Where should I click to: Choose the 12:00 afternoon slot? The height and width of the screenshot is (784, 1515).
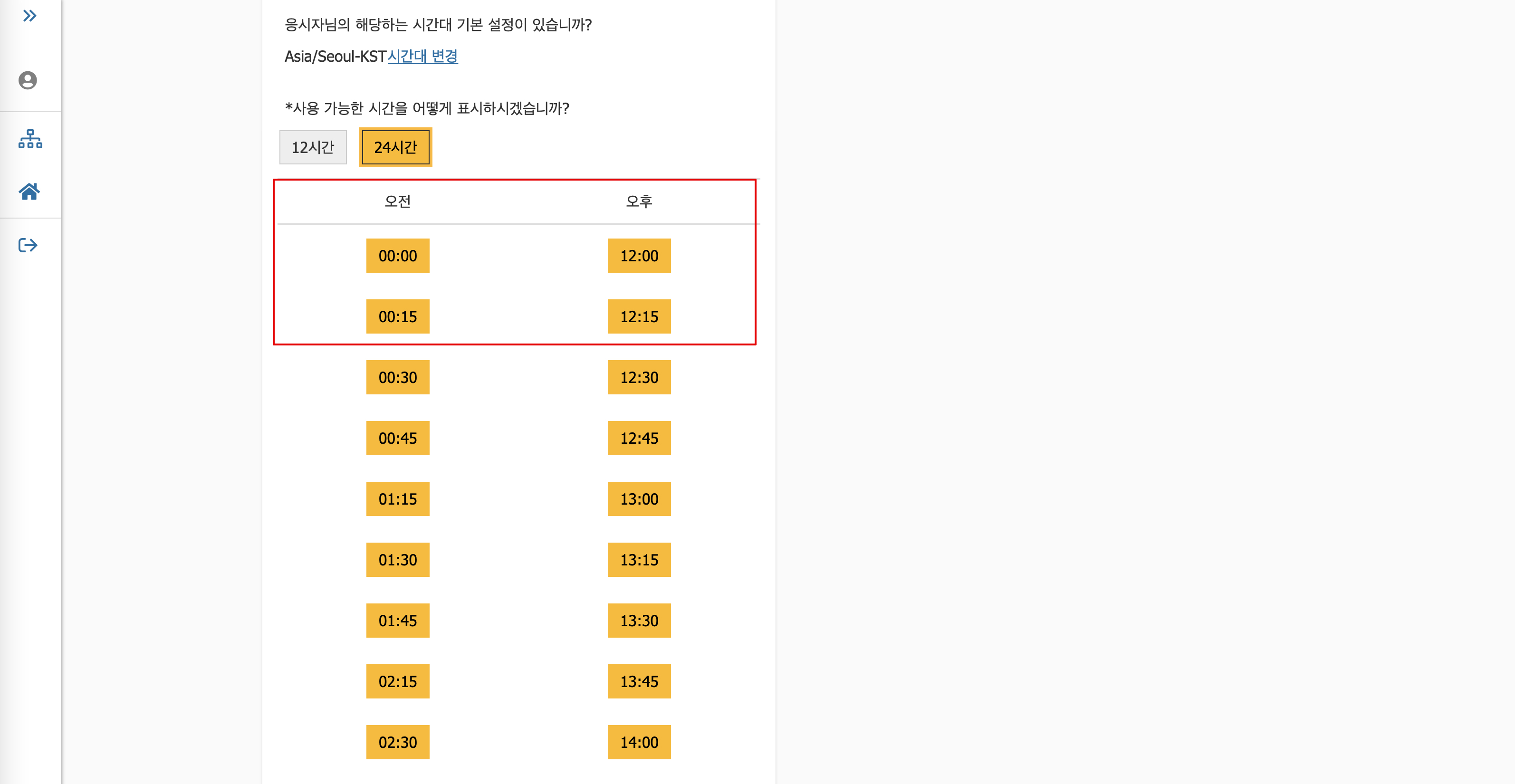(639, 256)
